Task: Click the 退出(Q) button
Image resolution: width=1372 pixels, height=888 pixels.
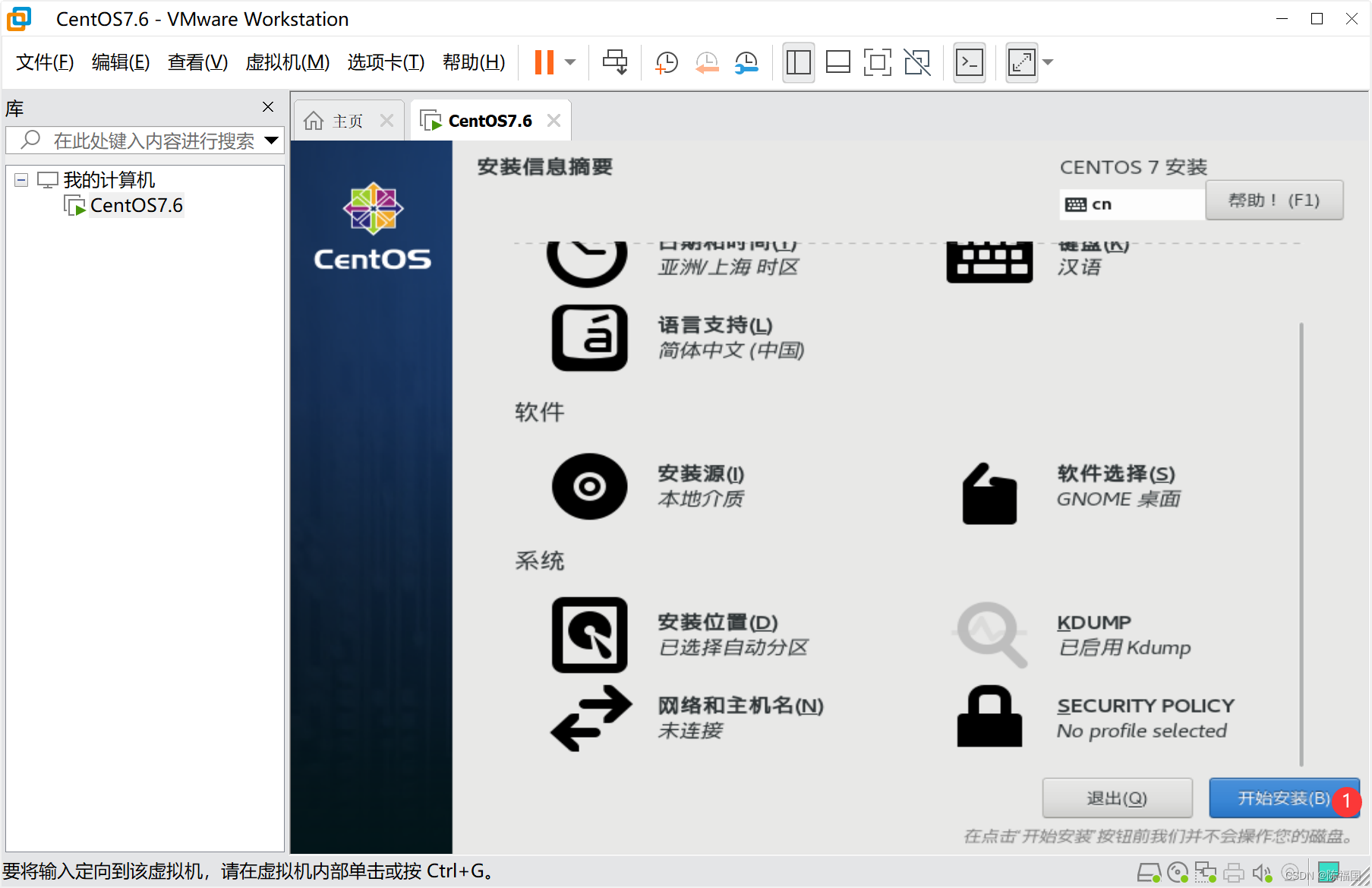Action: click(1117, 798)
